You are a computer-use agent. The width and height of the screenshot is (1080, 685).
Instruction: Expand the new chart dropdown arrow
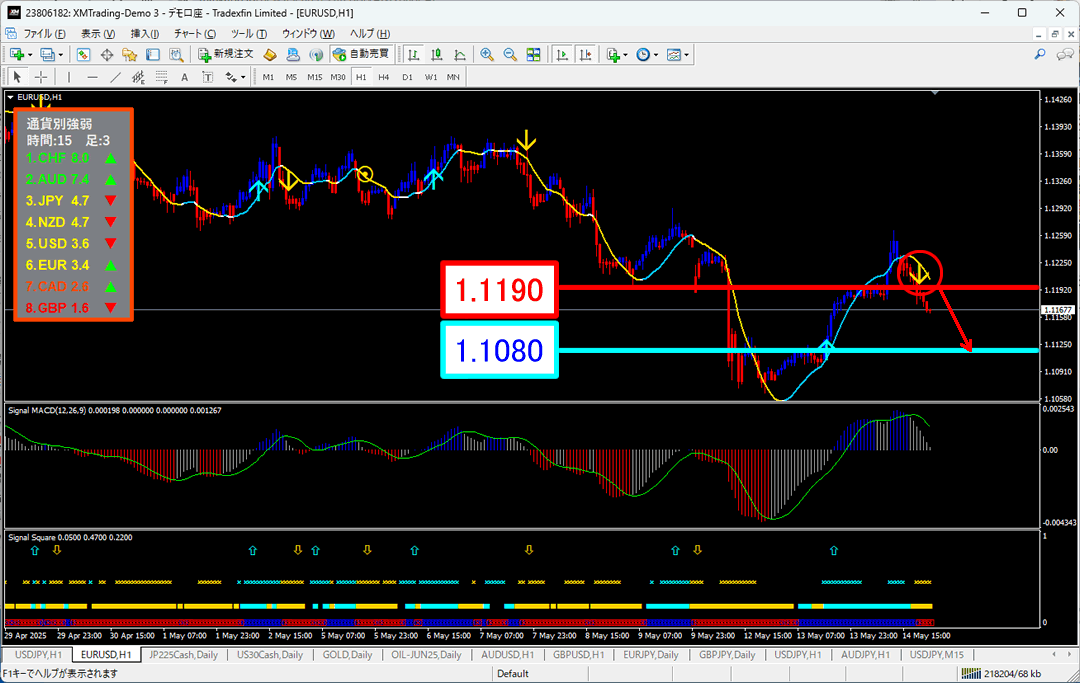30,55
